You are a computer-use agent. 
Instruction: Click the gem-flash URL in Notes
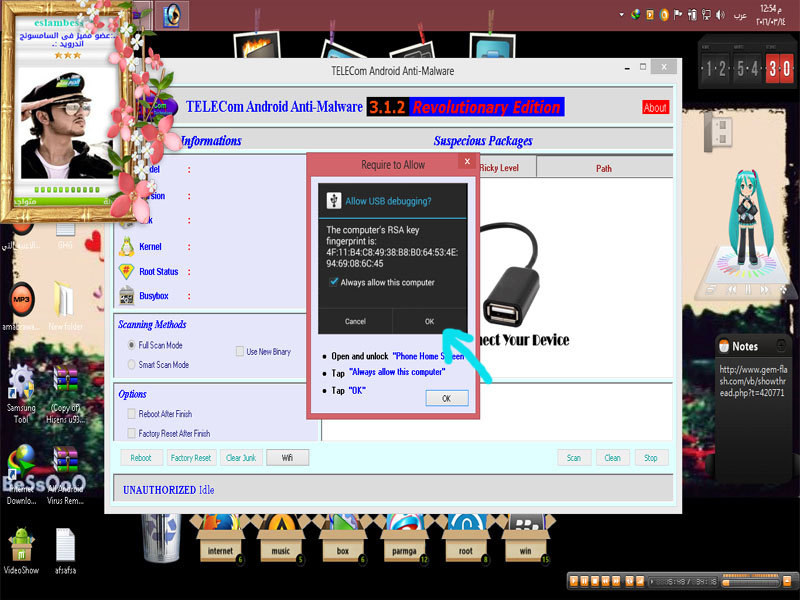click(753, 381)
